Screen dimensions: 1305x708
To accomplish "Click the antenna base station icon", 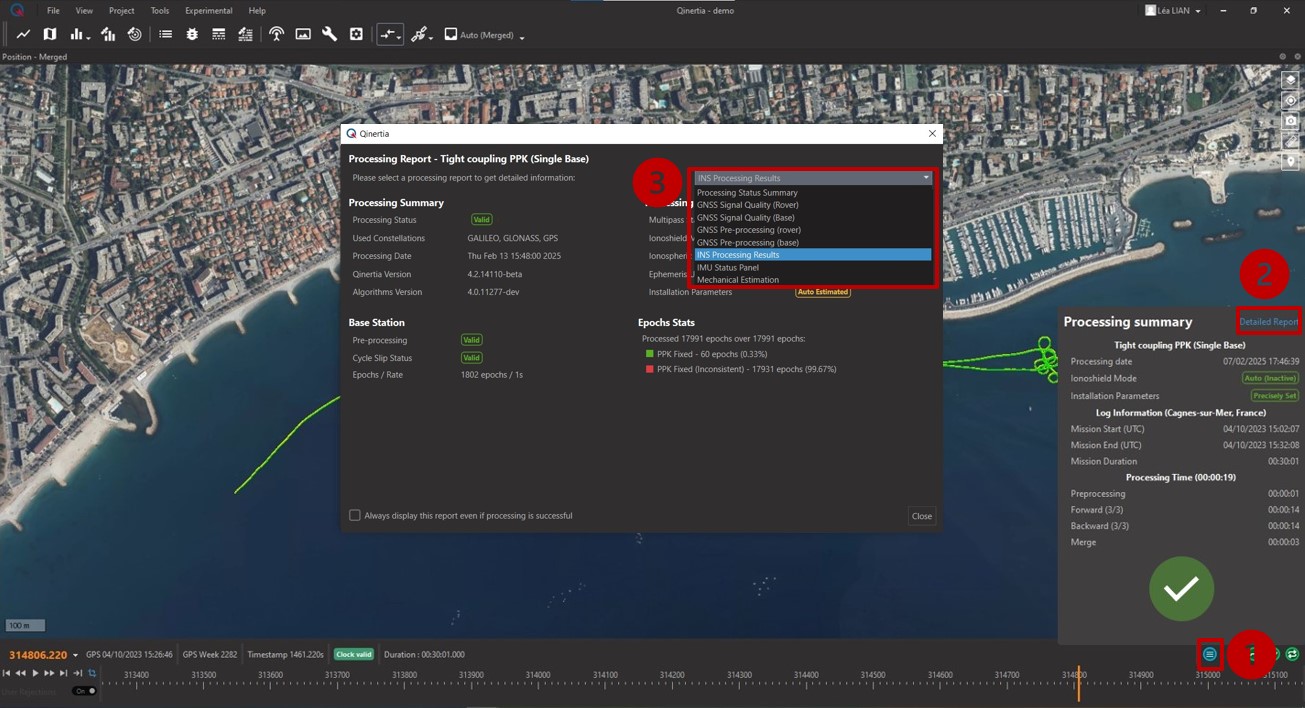I will (x=276, y=35).
